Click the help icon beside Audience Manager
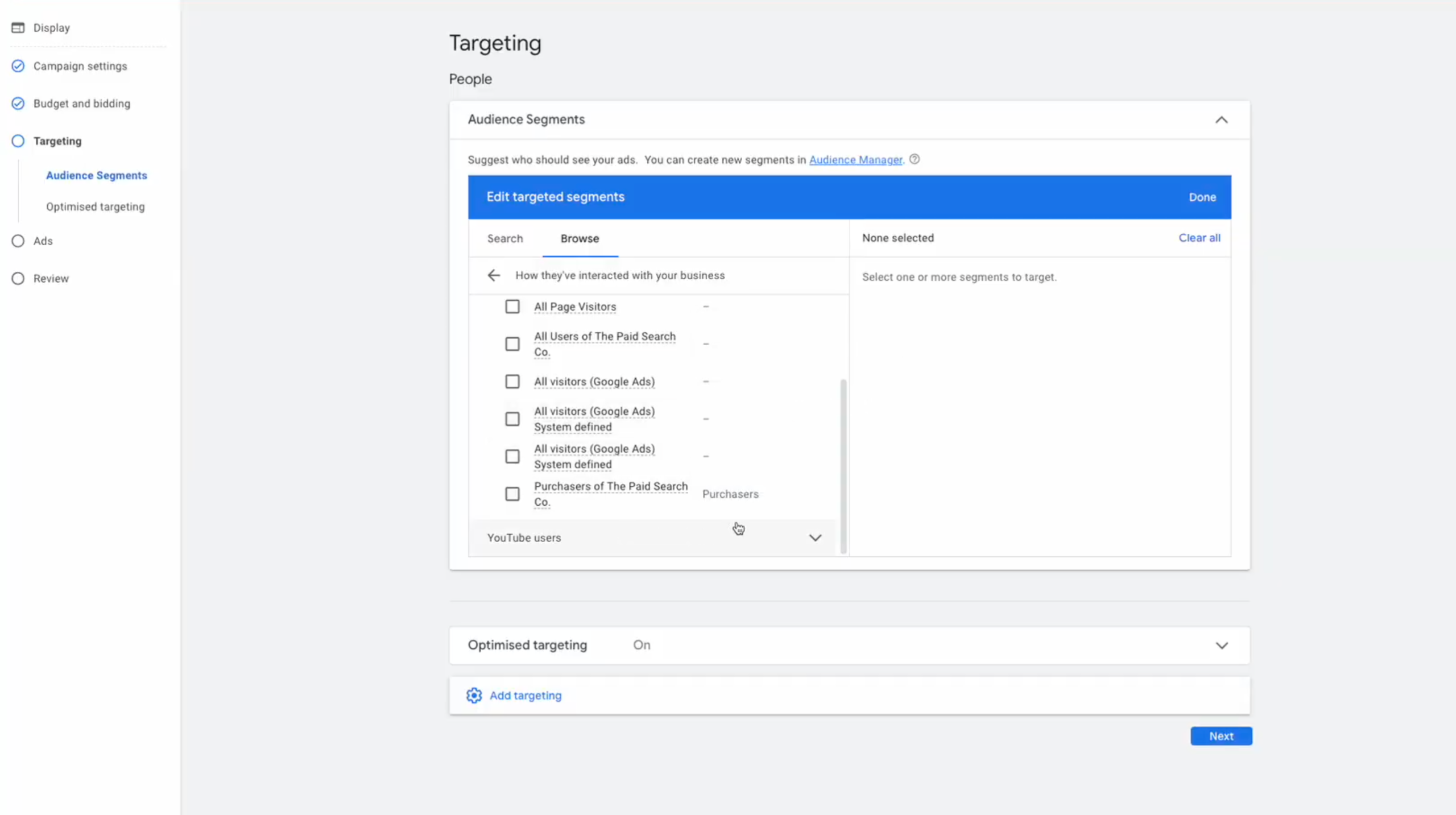 click(914, 159)
